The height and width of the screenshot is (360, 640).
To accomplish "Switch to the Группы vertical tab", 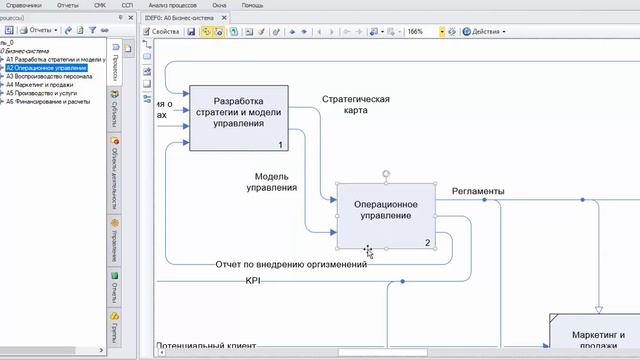I will (x=115, y=328).
